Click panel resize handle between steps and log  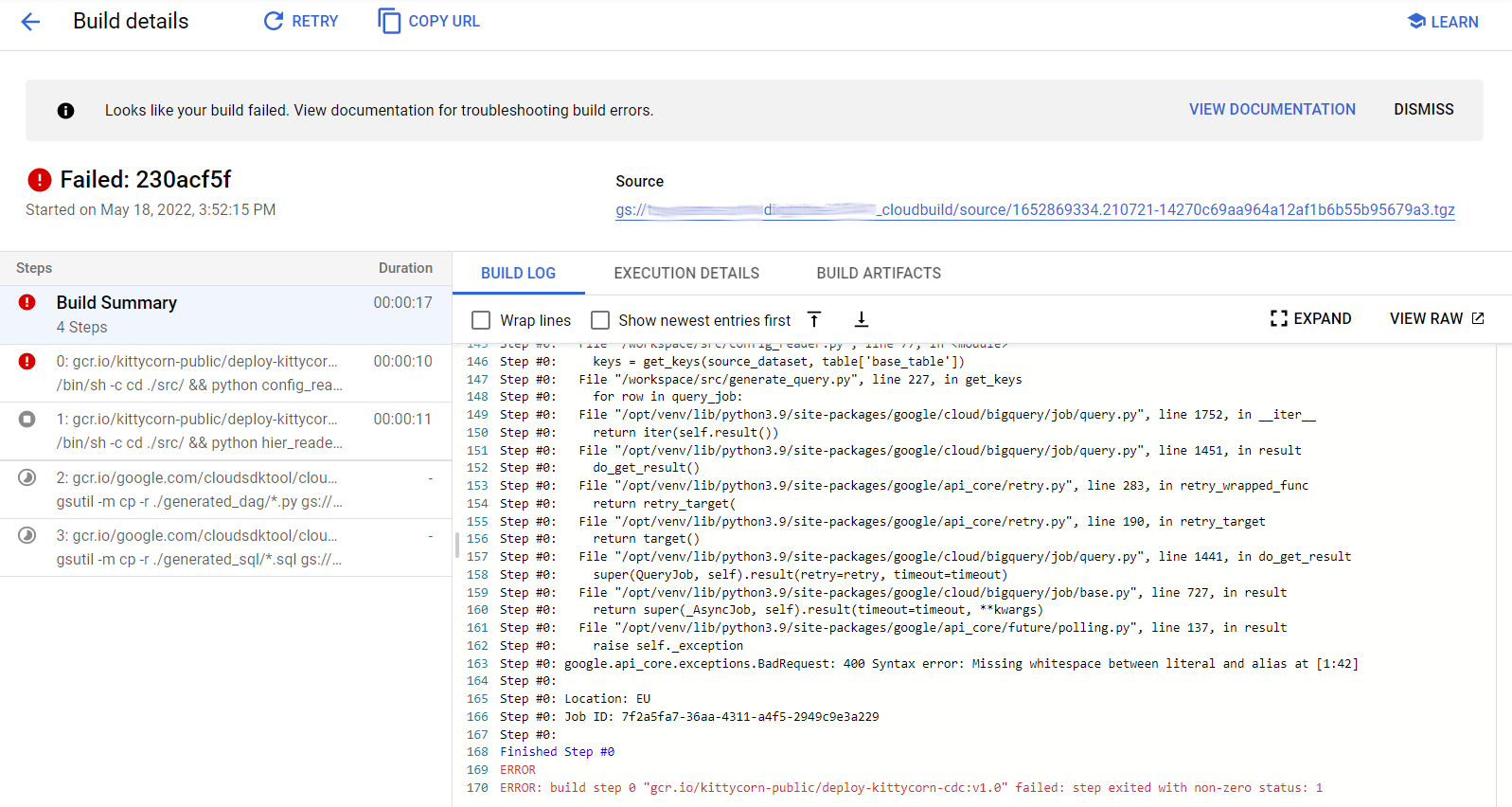point(457,545)
